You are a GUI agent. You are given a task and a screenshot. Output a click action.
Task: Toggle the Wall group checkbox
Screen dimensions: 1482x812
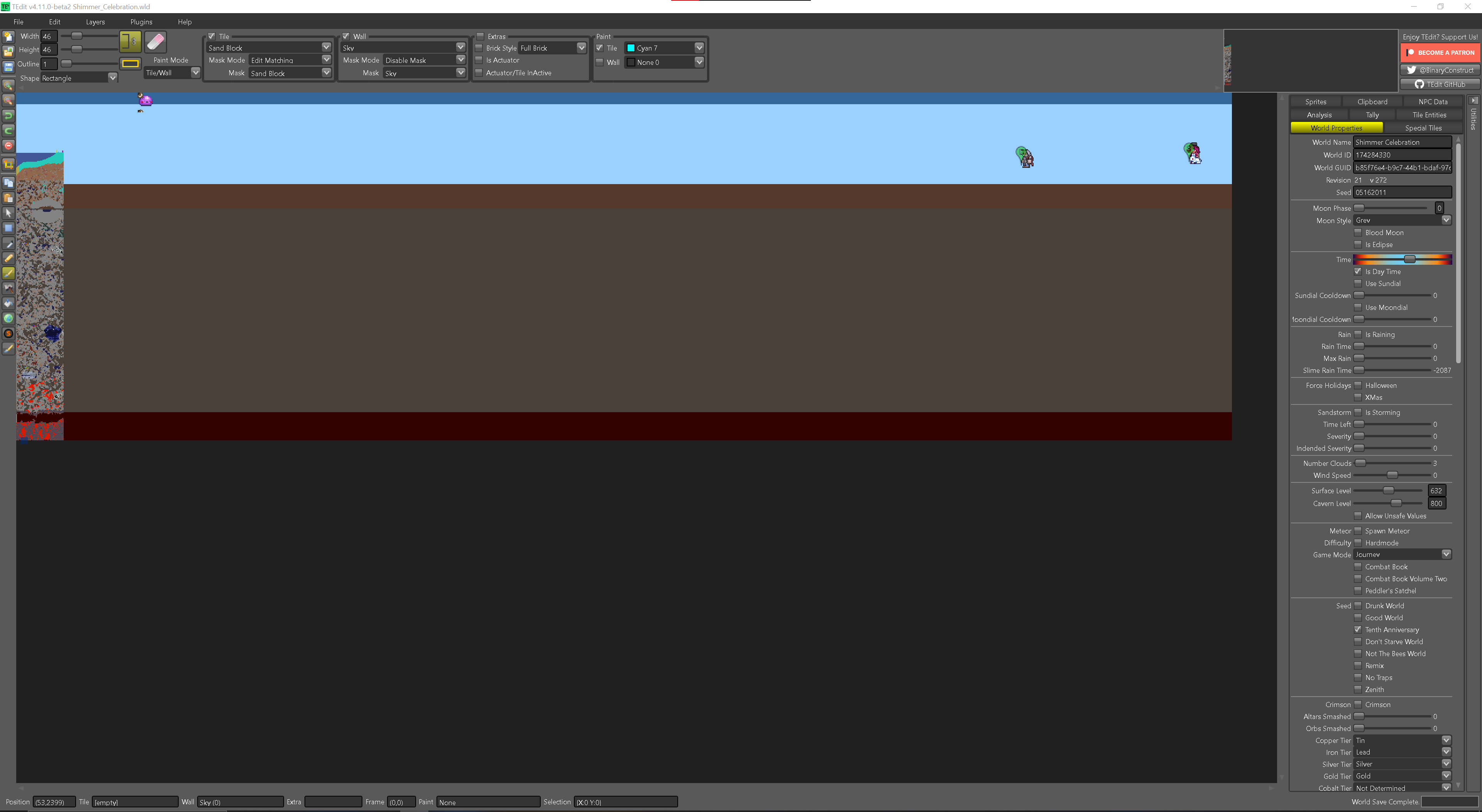[346, 36]
